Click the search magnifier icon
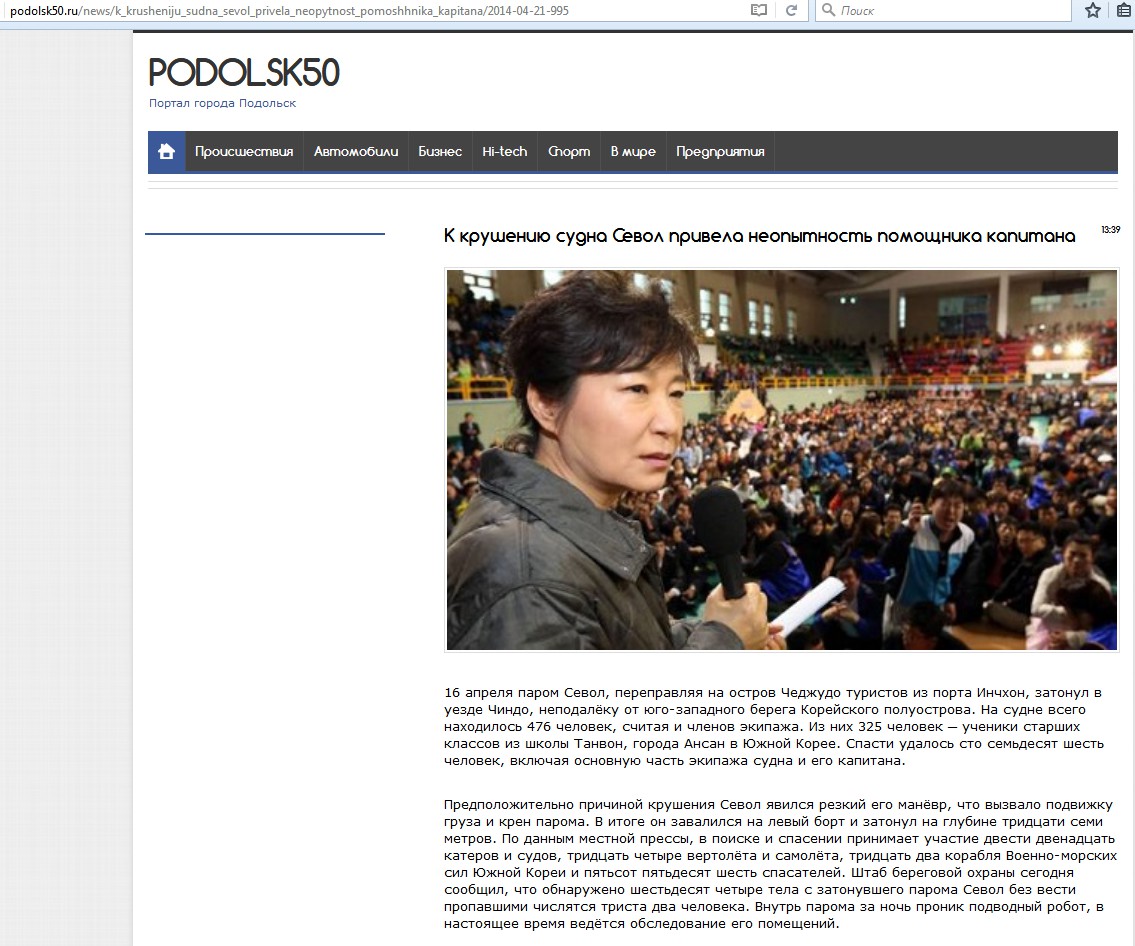The width and height of the screenshot is (1135, 946). (828, 10)
